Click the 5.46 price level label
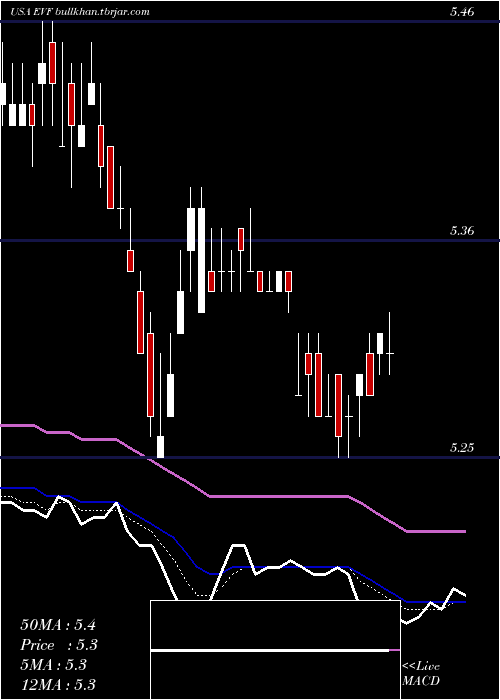 click(462, 12)
